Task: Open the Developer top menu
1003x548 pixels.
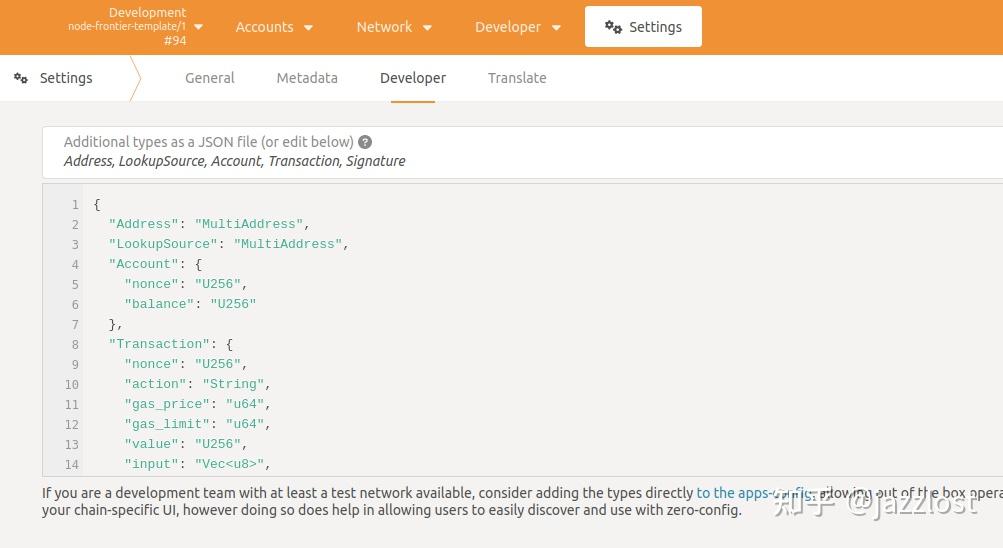Action: pos(508,27)
